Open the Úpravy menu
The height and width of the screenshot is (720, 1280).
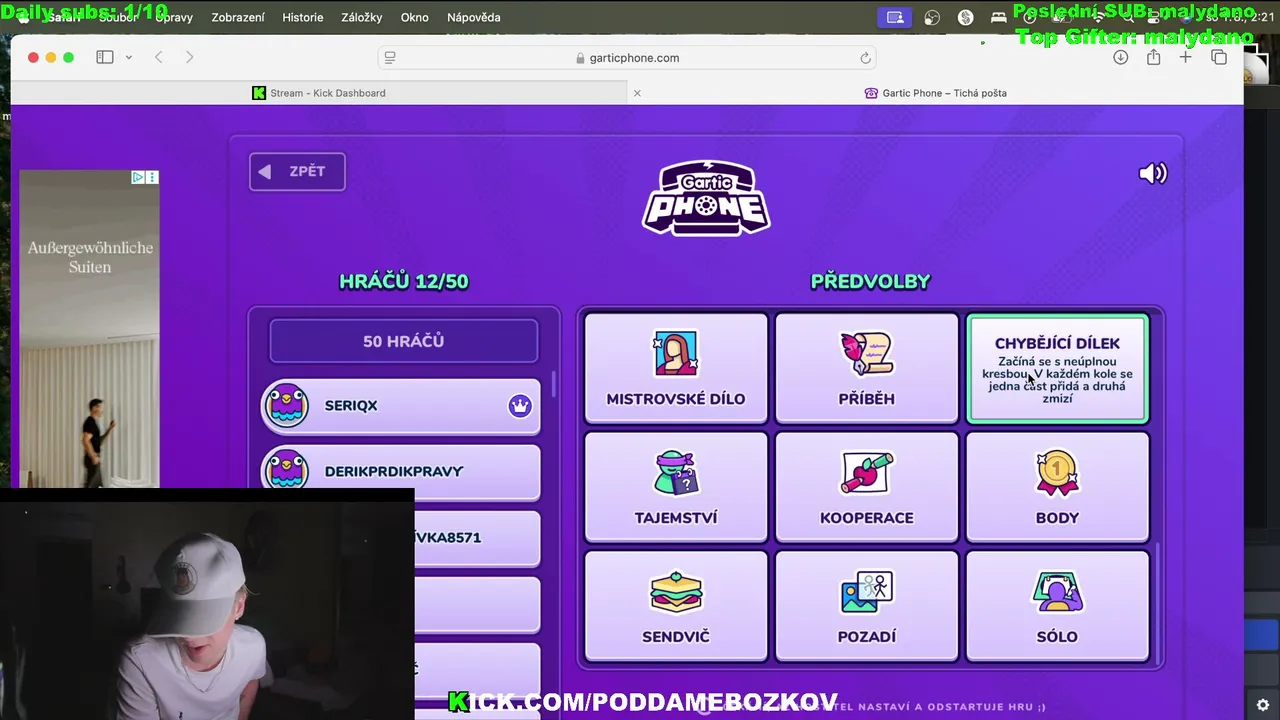point(174,17)
